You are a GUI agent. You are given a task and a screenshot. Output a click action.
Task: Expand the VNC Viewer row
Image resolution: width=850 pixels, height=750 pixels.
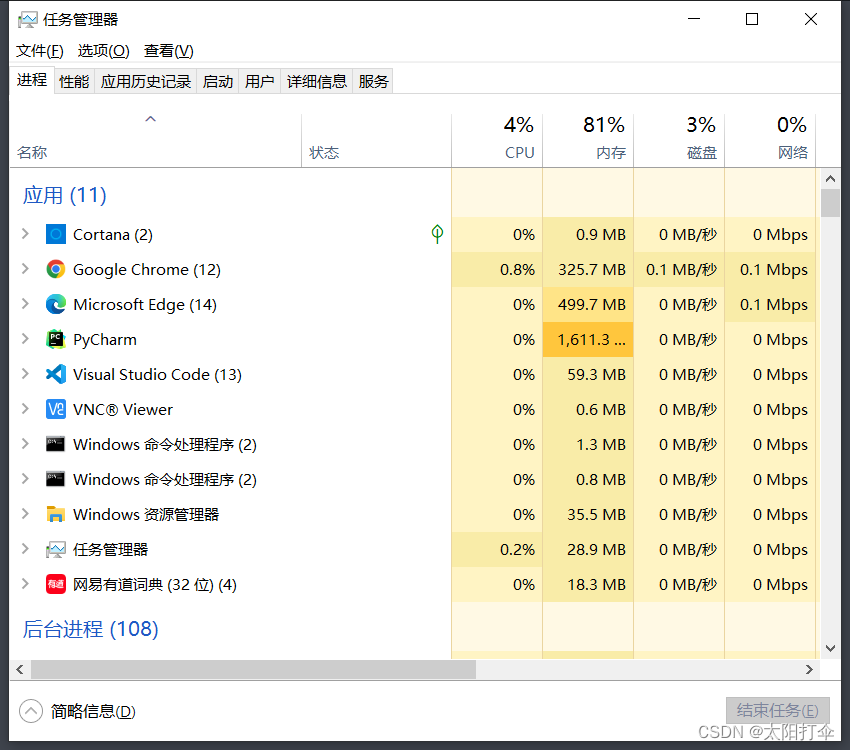click(25, 409)
